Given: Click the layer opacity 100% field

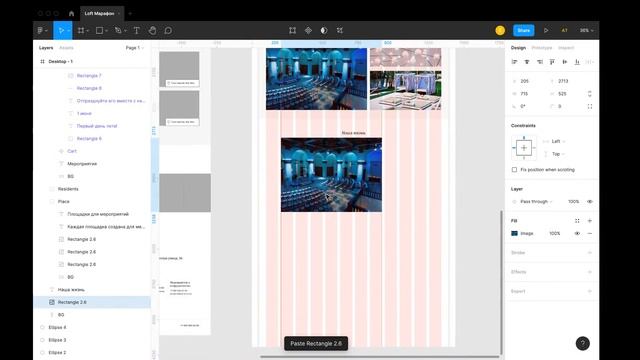Looking at the screenshot, I should pyautogui.click(x=573, y=202).
